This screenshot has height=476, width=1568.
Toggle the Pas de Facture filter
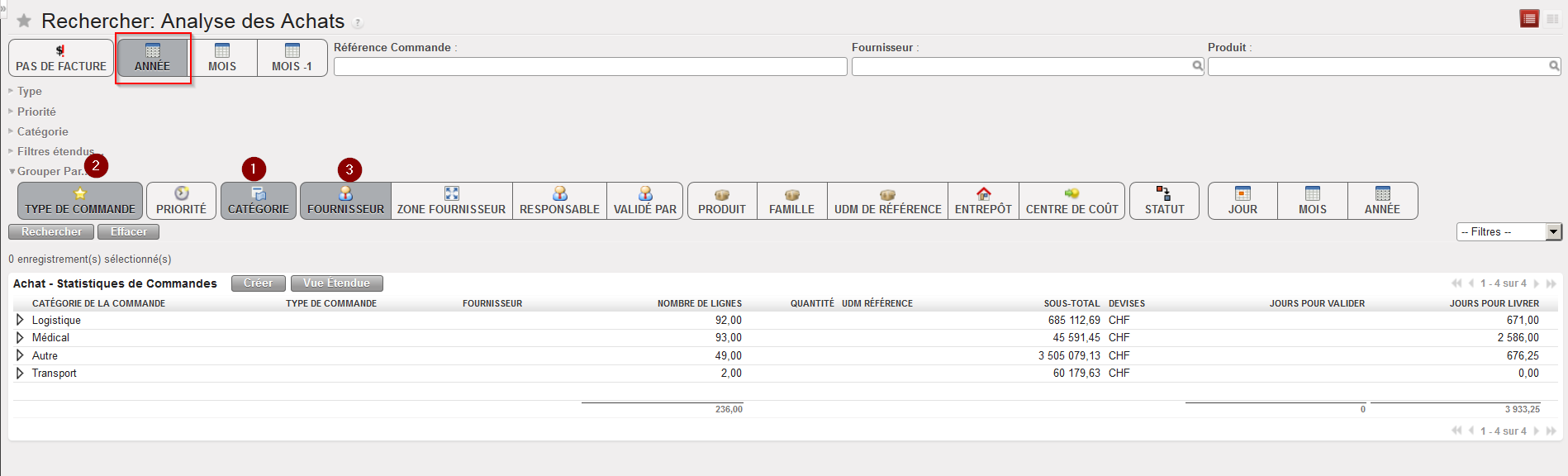click(x=61, y=58)
